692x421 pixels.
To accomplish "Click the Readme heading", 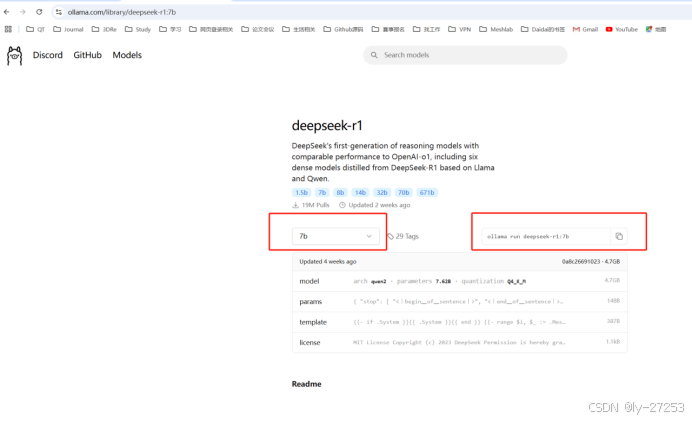I will (x=306, y=384).
